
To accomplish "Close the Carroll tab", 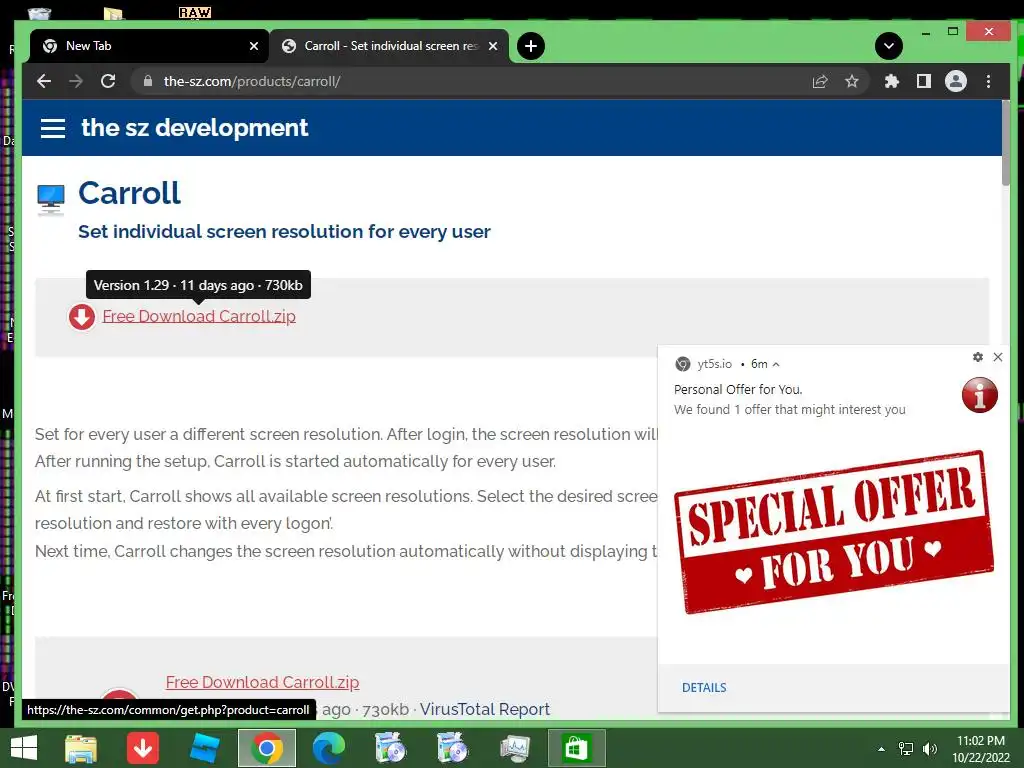I will pyautogui.click(x=493, y=46).
